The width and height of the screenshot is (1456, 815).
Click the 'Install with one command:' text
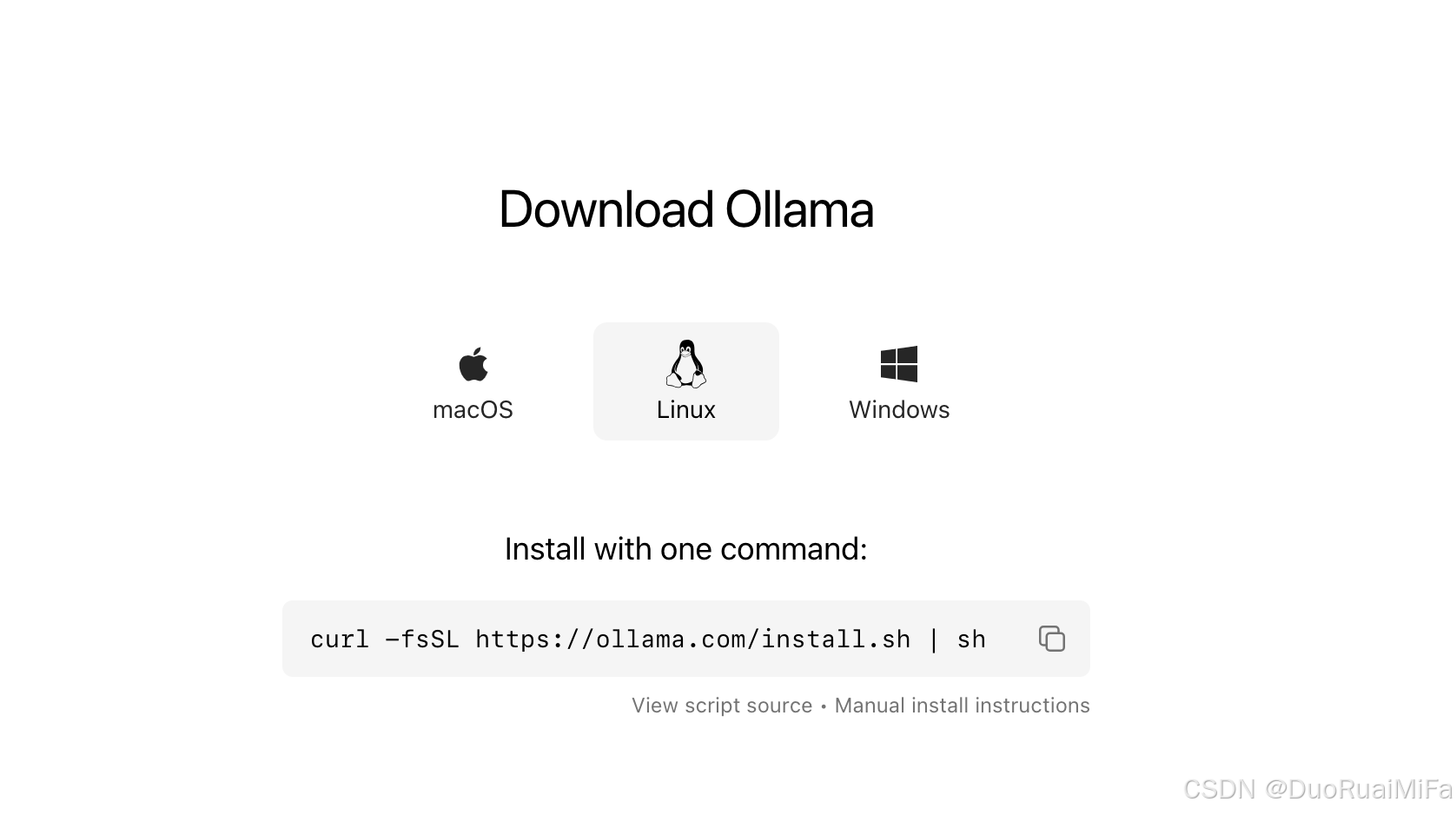click(x=686, y=549)
